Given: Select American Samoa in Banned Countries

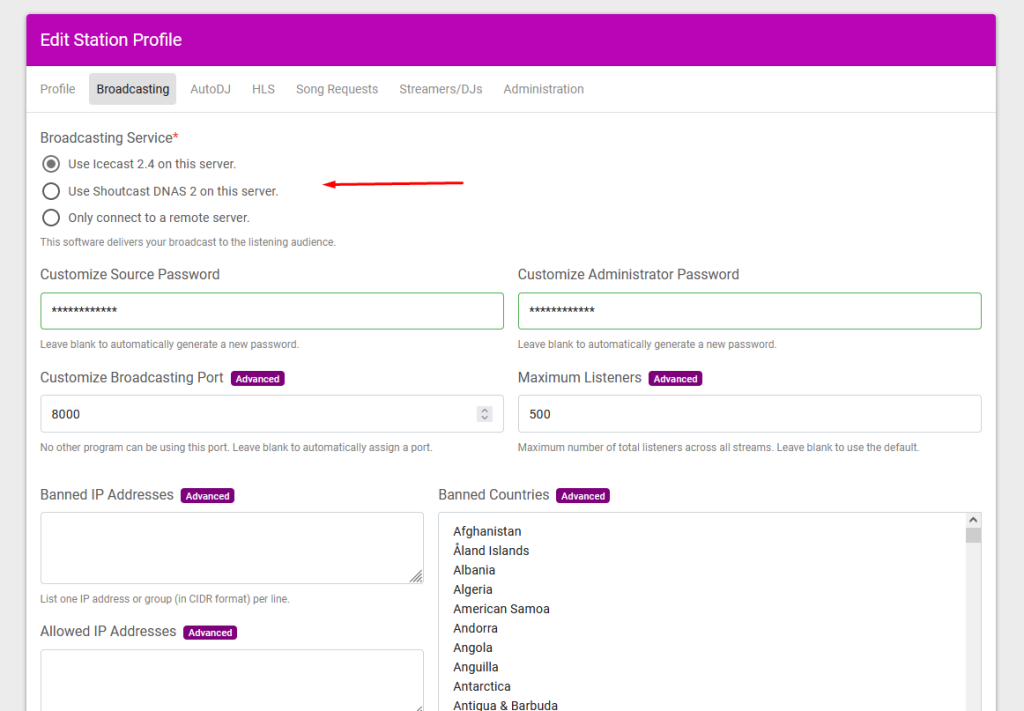Looking at the screenshot, I should coord(501,608).
